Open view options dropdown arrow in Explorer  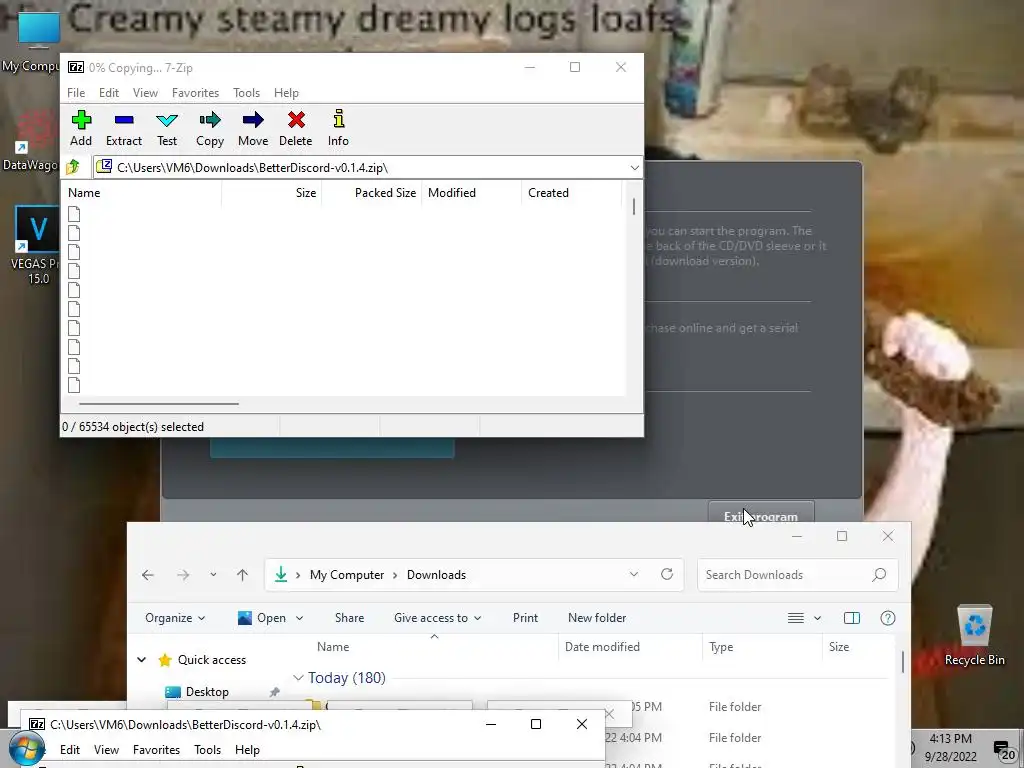[817, 618]
